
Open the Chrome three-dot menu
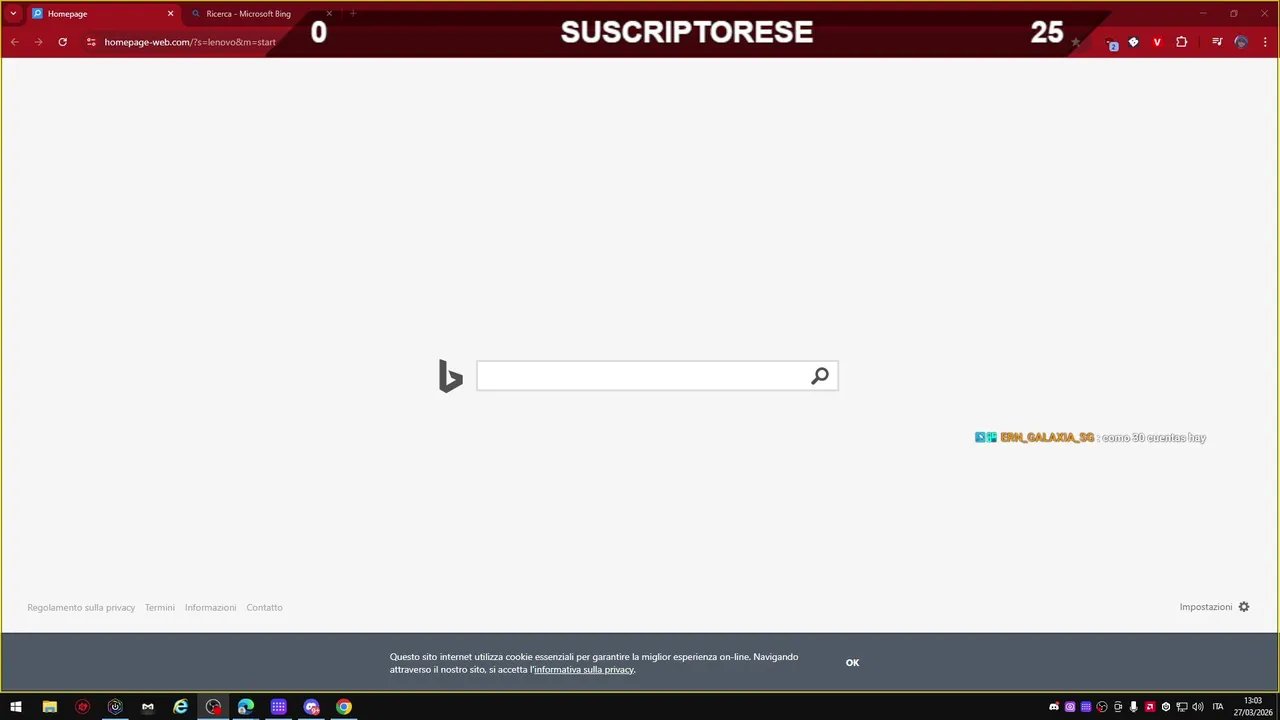coord(1265,42)
